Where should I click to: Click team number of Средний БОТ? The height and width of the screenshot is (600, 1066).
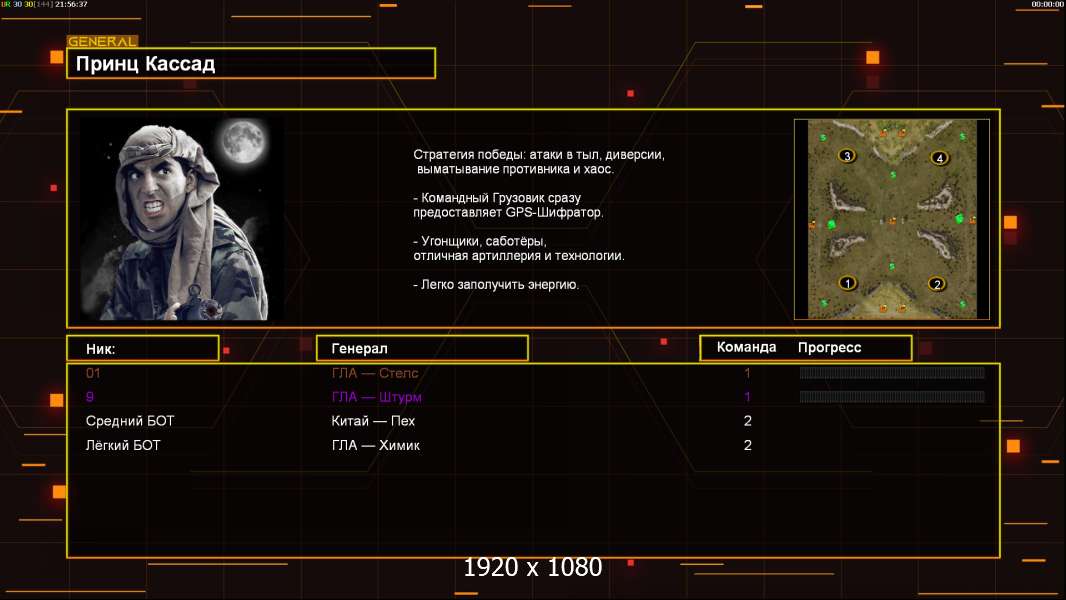pyautogui.click(x=748, y=421)
